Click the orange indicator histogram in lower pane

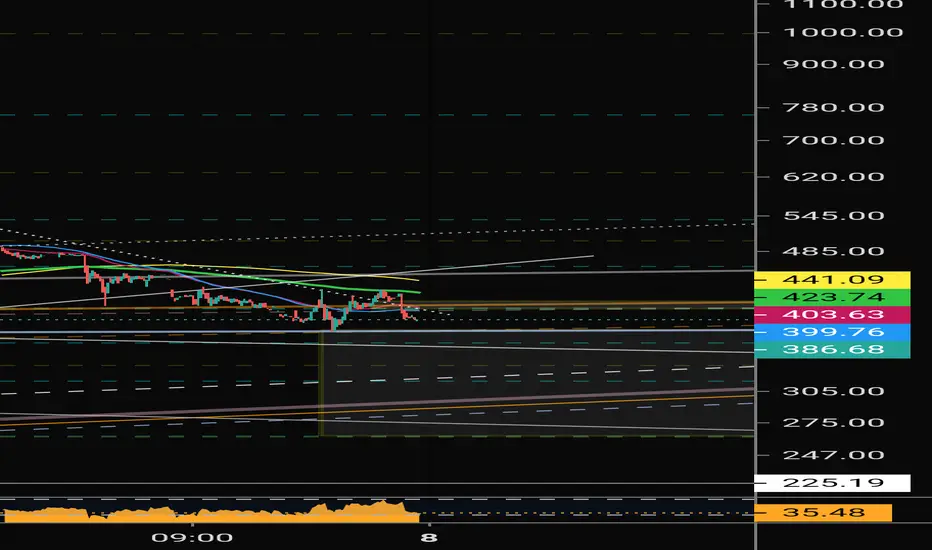211,514
